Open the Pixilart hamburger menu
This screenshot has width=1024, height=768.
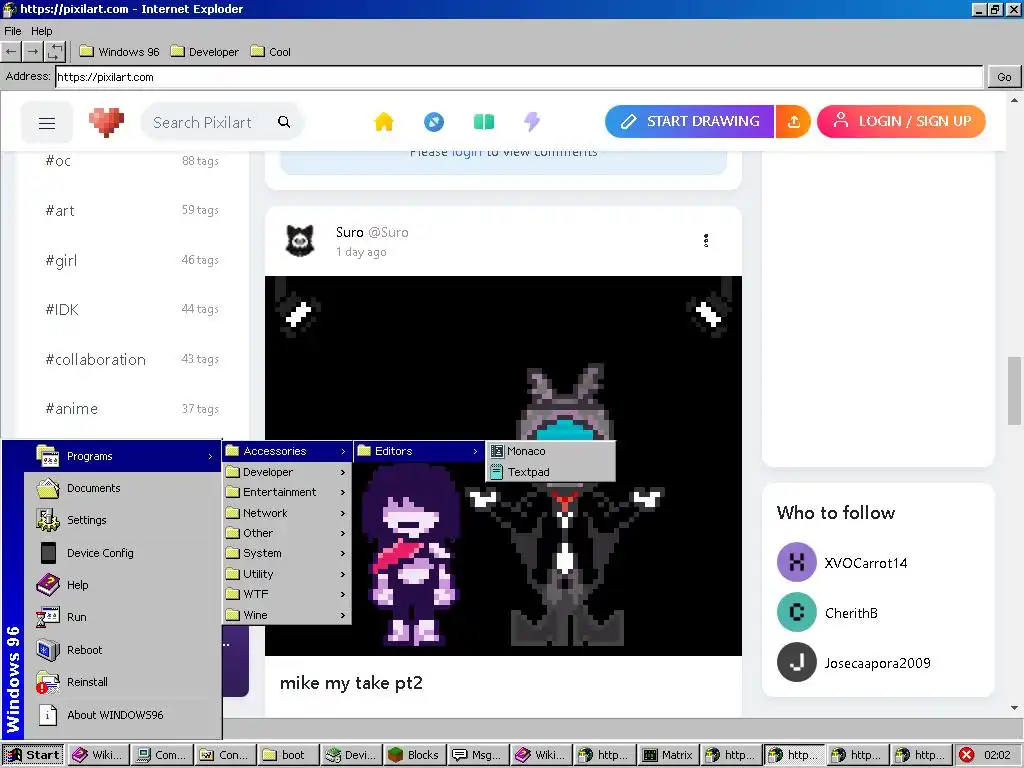click(46, 123)
